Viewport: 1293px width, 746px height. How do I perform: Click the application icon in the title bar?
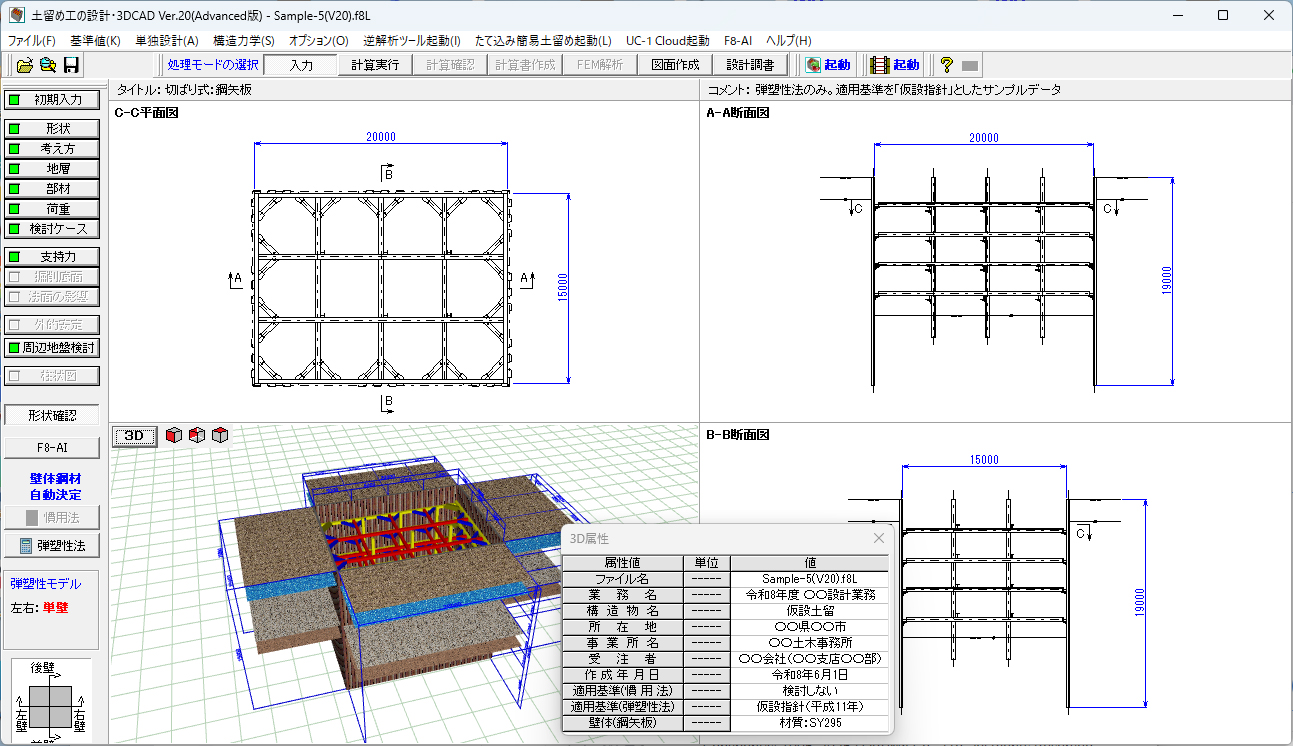tap(17, 15)
